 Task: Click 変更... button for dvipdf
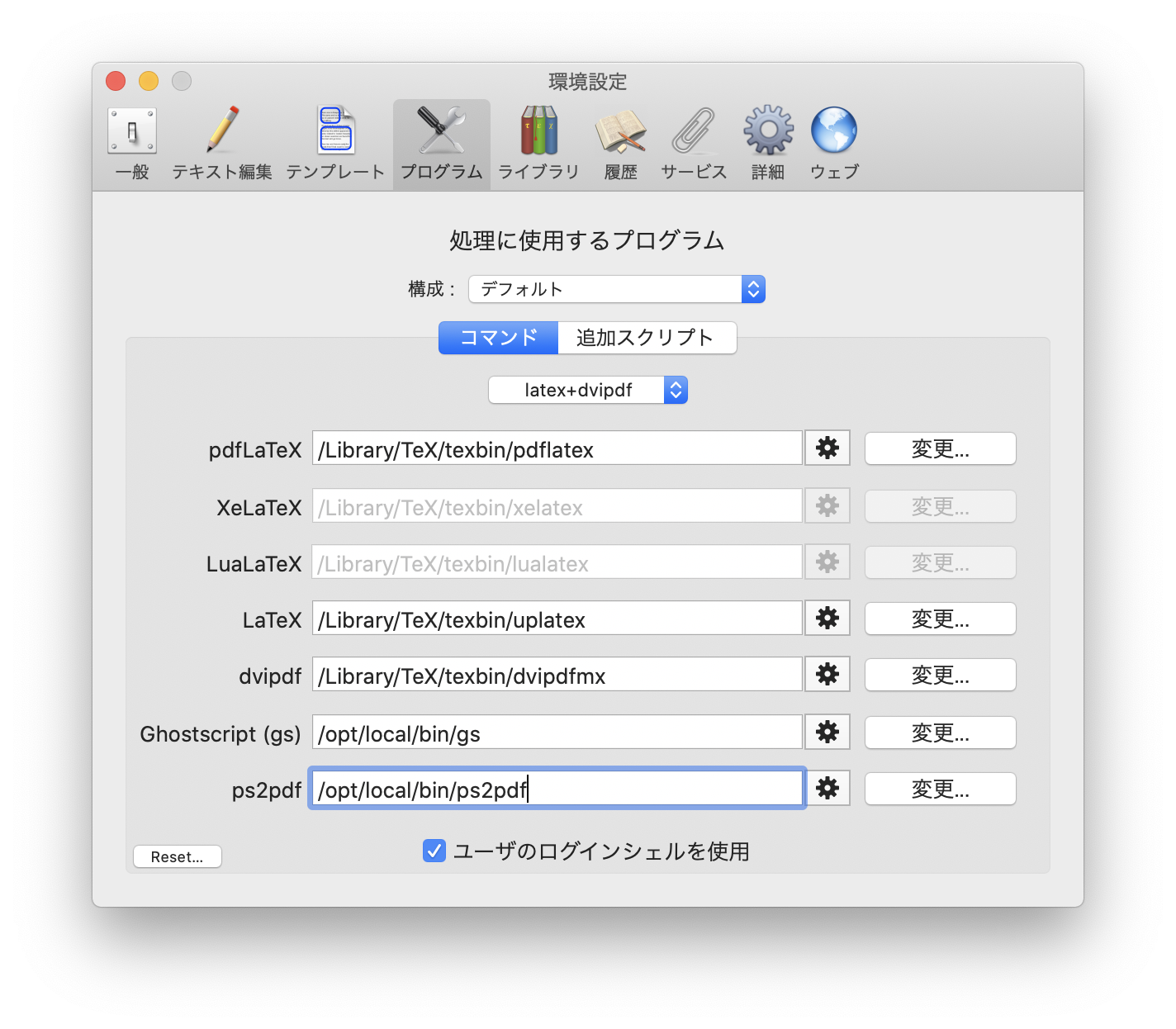[941, 675]
